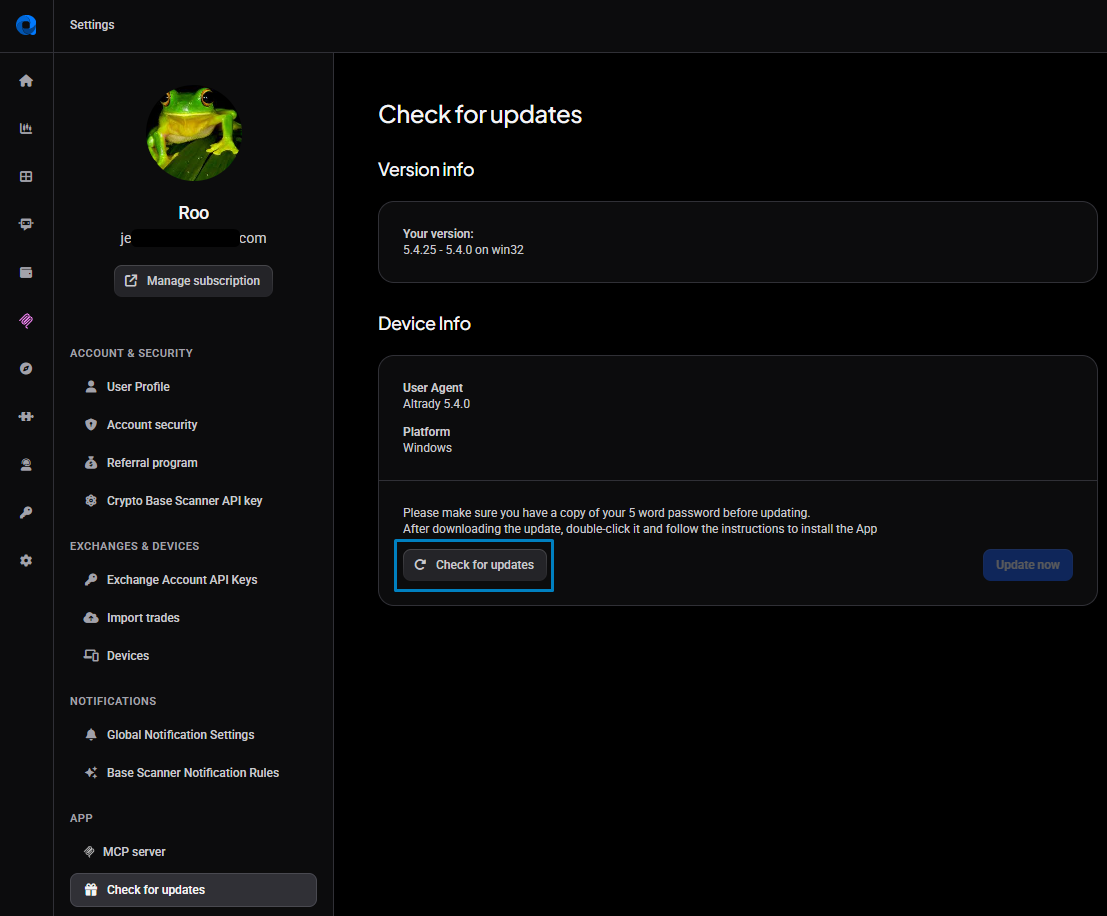Click the Check for updates refresh button
Screen dimensions: 1107x916
pos(474,565)
